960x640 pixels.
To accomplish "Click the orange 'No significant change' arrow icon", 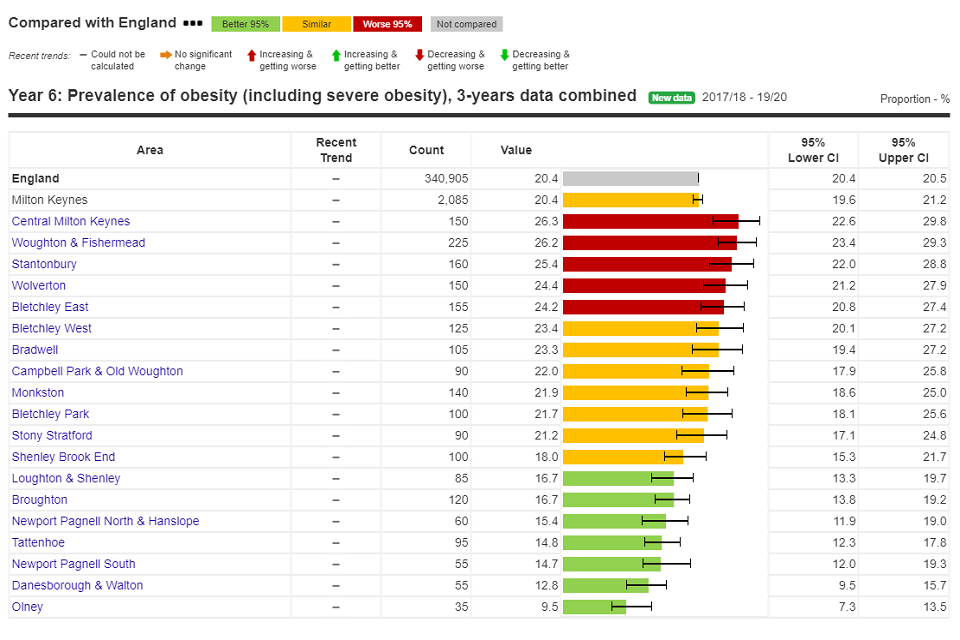I will (165, 55).
